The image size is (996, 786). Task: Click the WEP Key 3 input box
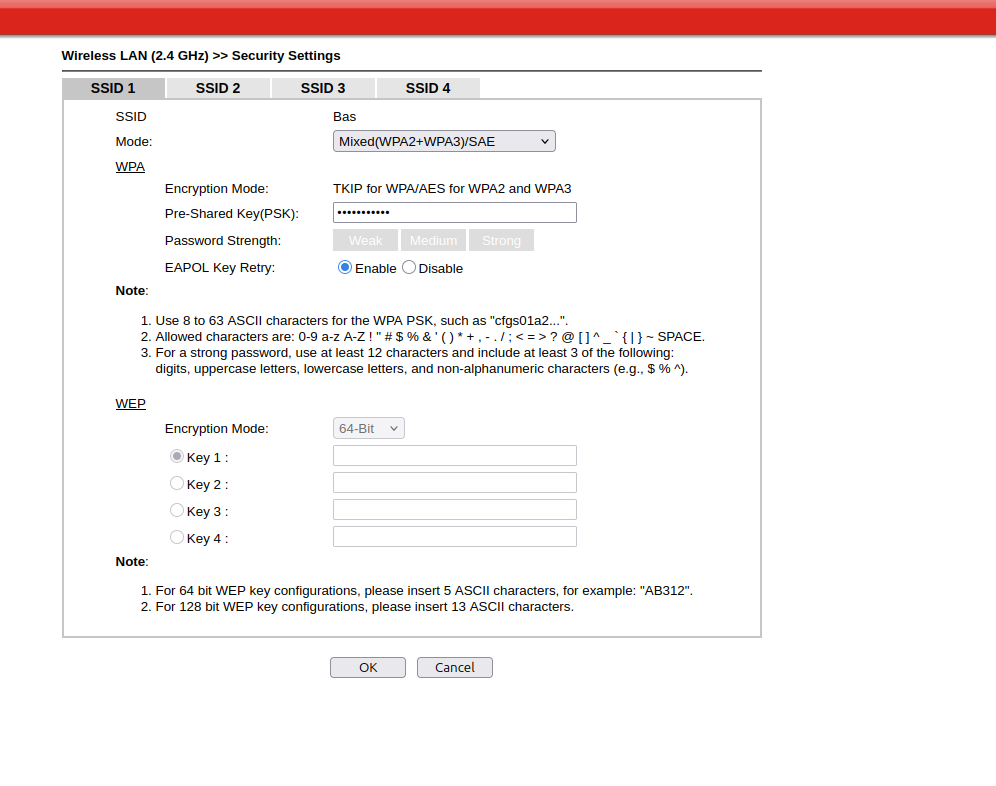coord(454,510)
